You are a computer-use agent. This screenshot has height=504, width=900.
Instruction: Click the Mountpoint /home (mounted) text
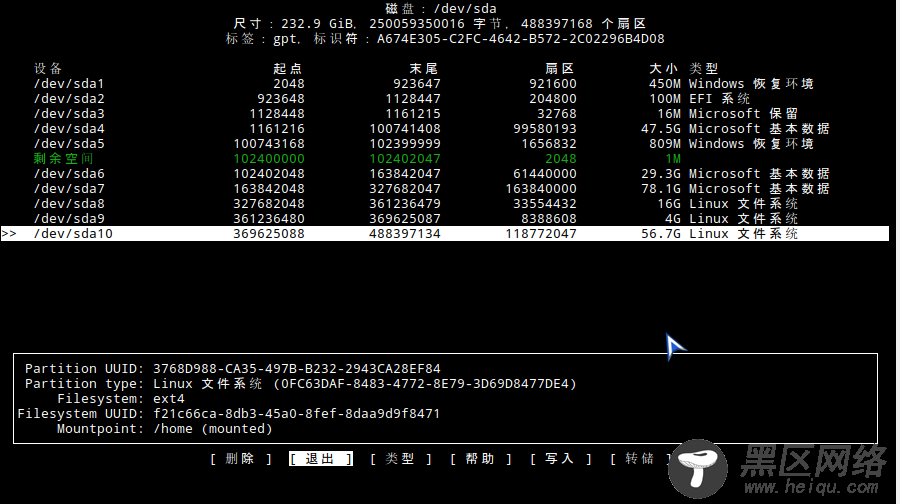[x=212, y=428]
